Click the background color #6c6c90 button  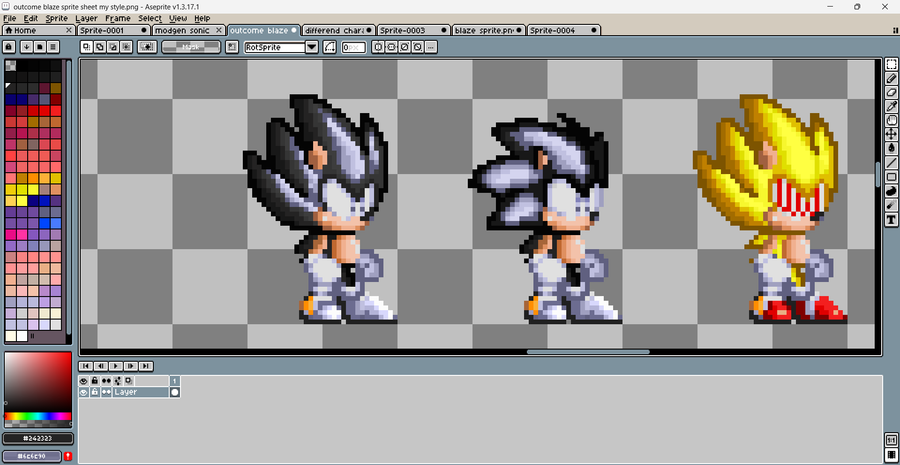point(33,456)
